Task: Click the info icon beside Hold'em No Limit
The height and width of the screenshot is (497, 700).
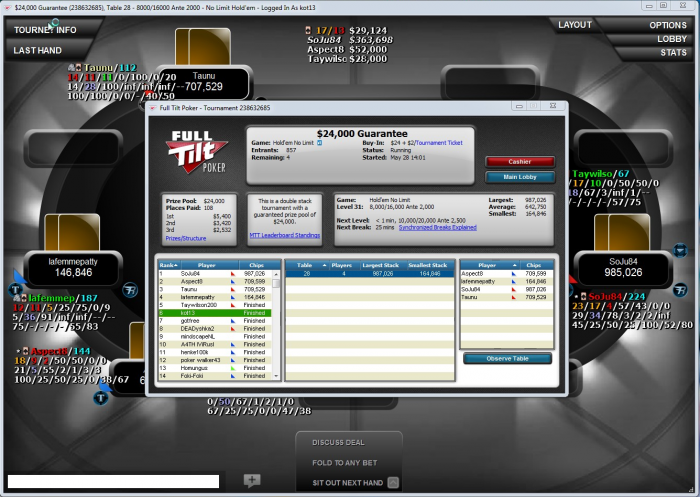Action: click(x=319, y=143)
